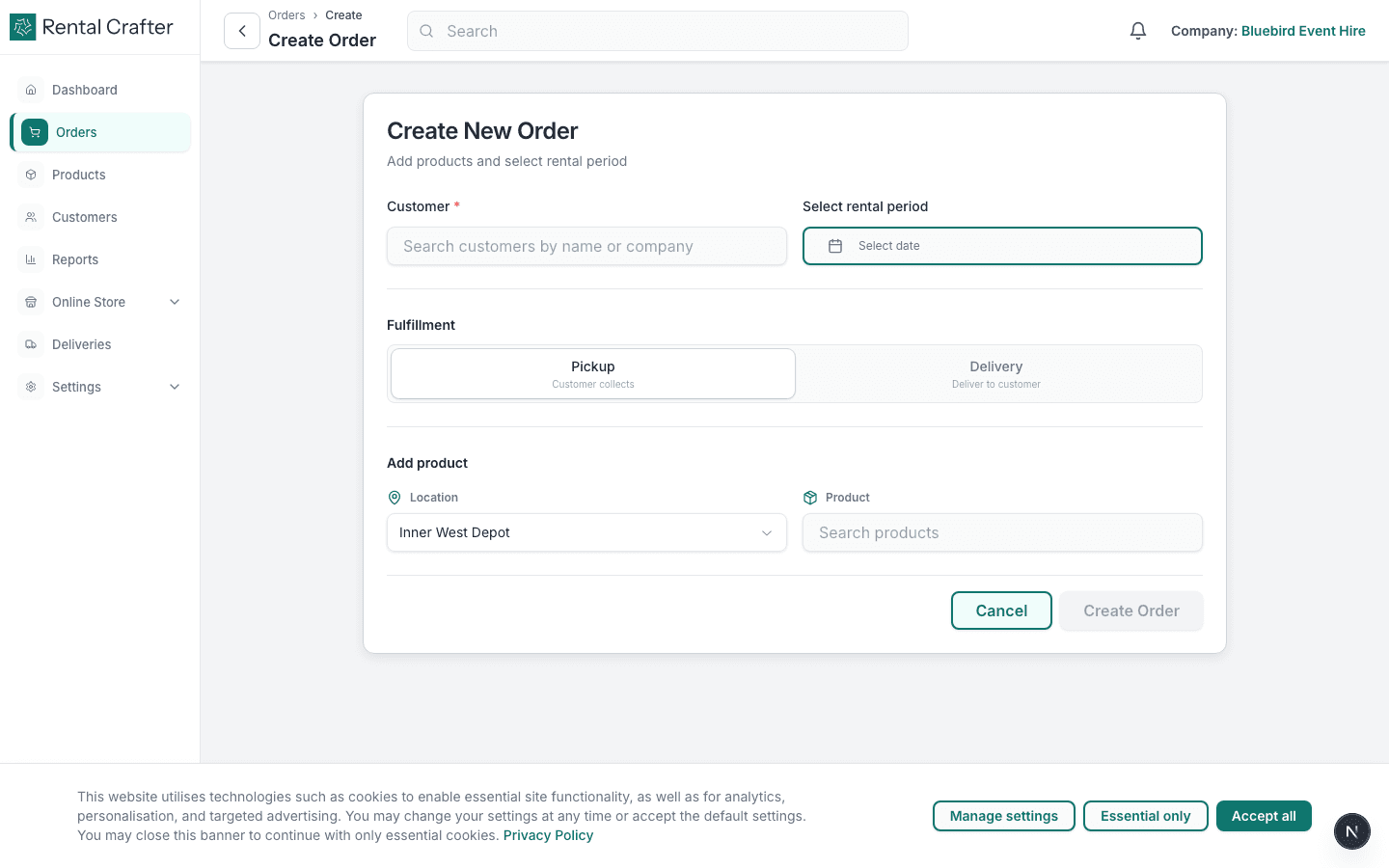Expand the Settings submenu chevron
The height and width of the screenshot is (868, 1389).
[175, 387]
